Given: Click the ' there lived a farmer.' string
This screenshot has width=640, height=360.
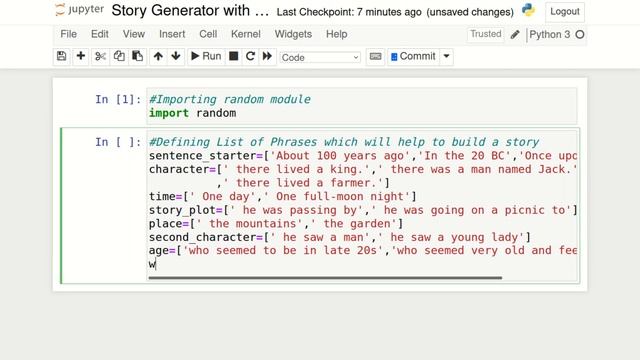Looking at the screenshot, I should (x=303, y=183).
